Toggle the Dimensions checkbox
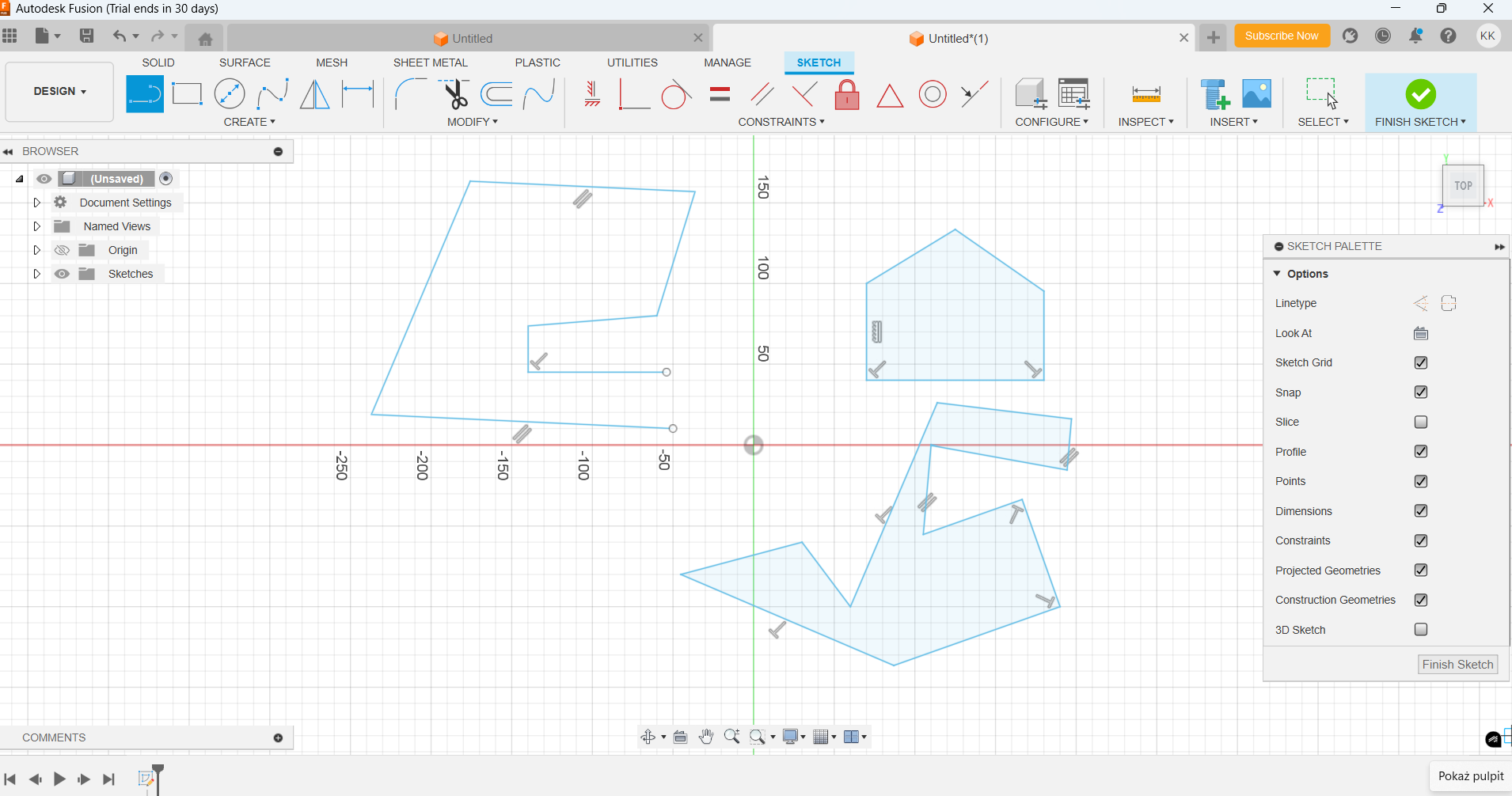 (1421, 511)
